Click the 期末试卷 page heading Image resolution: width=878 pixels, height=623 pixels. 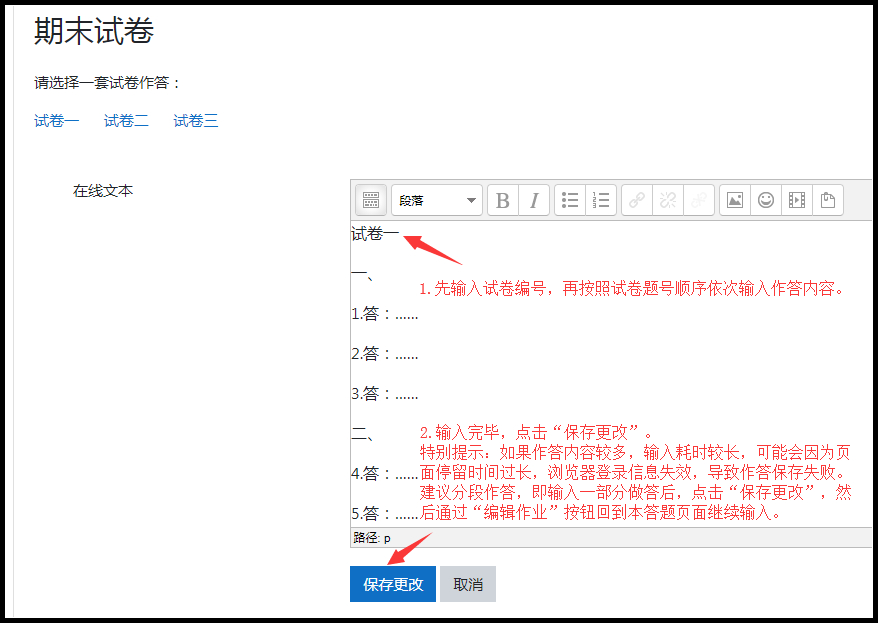pyautogui.click(x=94, y=30)
